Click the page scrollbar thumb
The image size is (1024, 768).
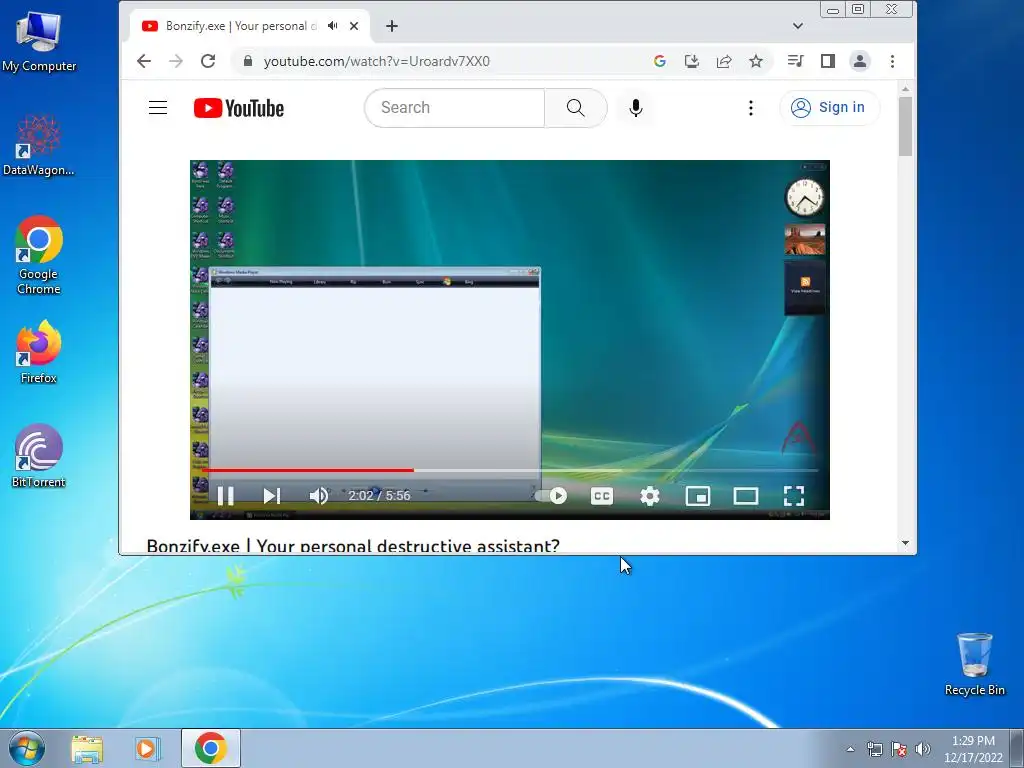point(905,127)
